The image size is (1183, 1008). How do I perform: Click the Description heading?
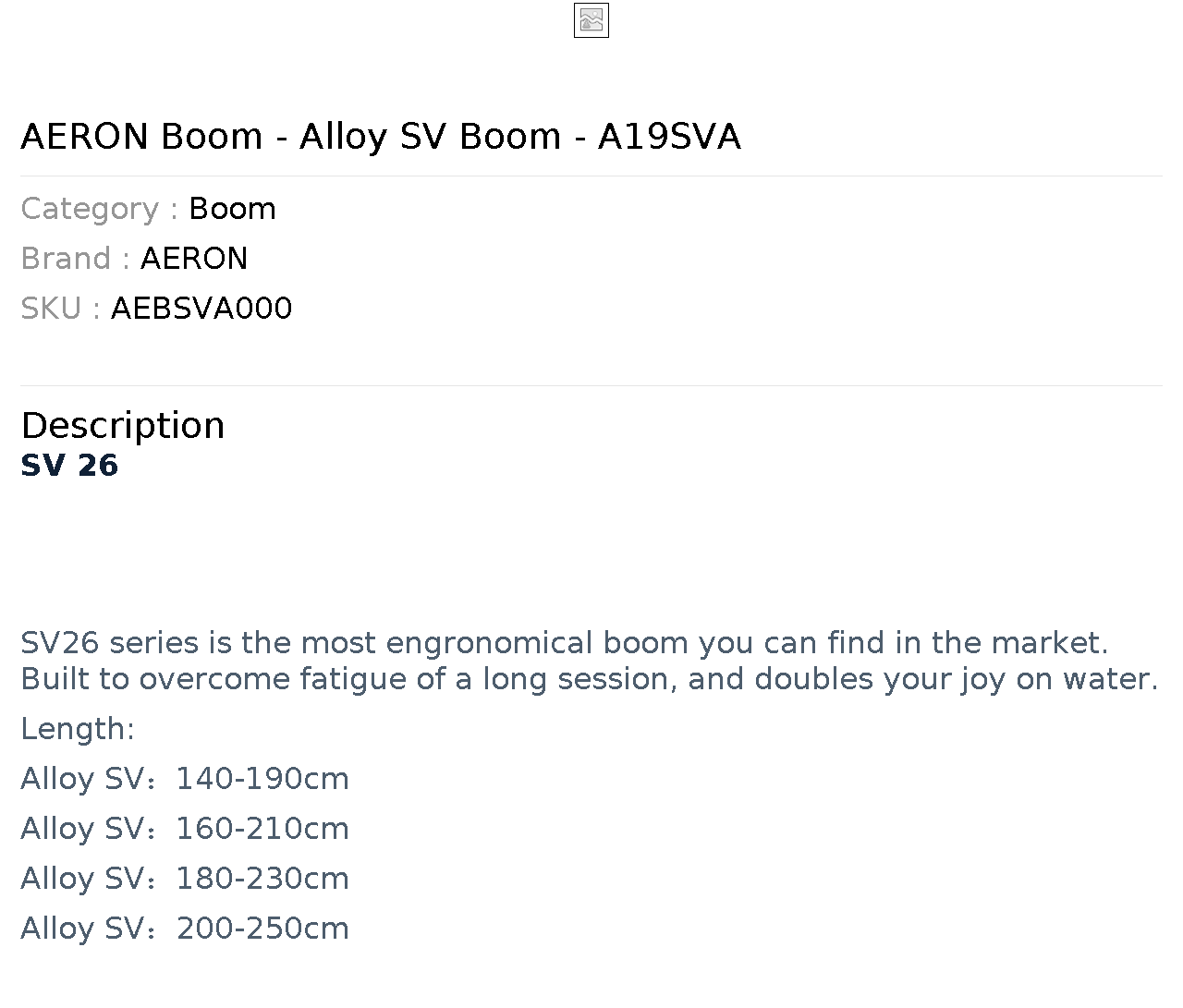tap(123, 426)
